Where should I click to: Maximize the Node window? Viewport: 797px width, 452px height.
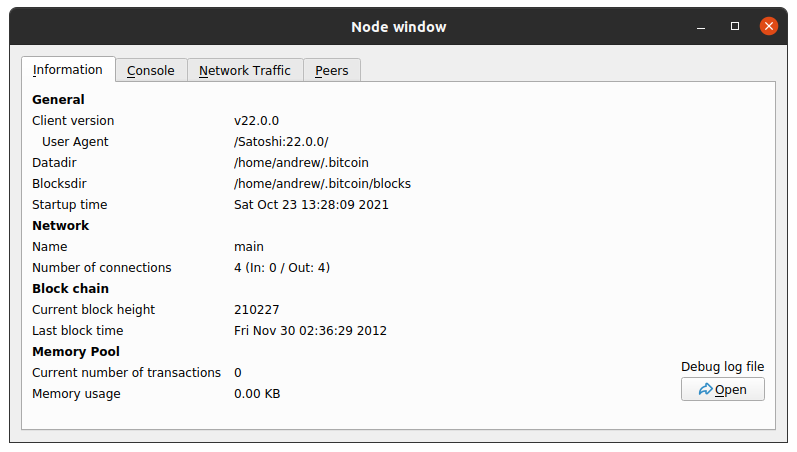[735, 26]
